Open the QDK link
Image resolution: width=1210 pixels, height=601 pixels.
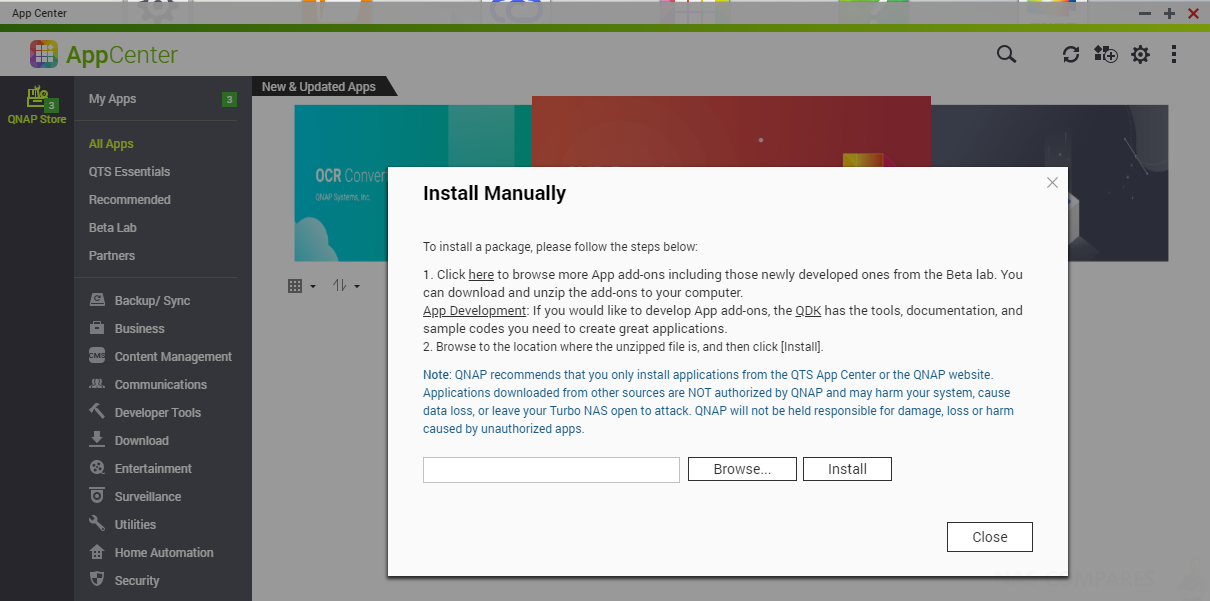(x=808, y=311)
